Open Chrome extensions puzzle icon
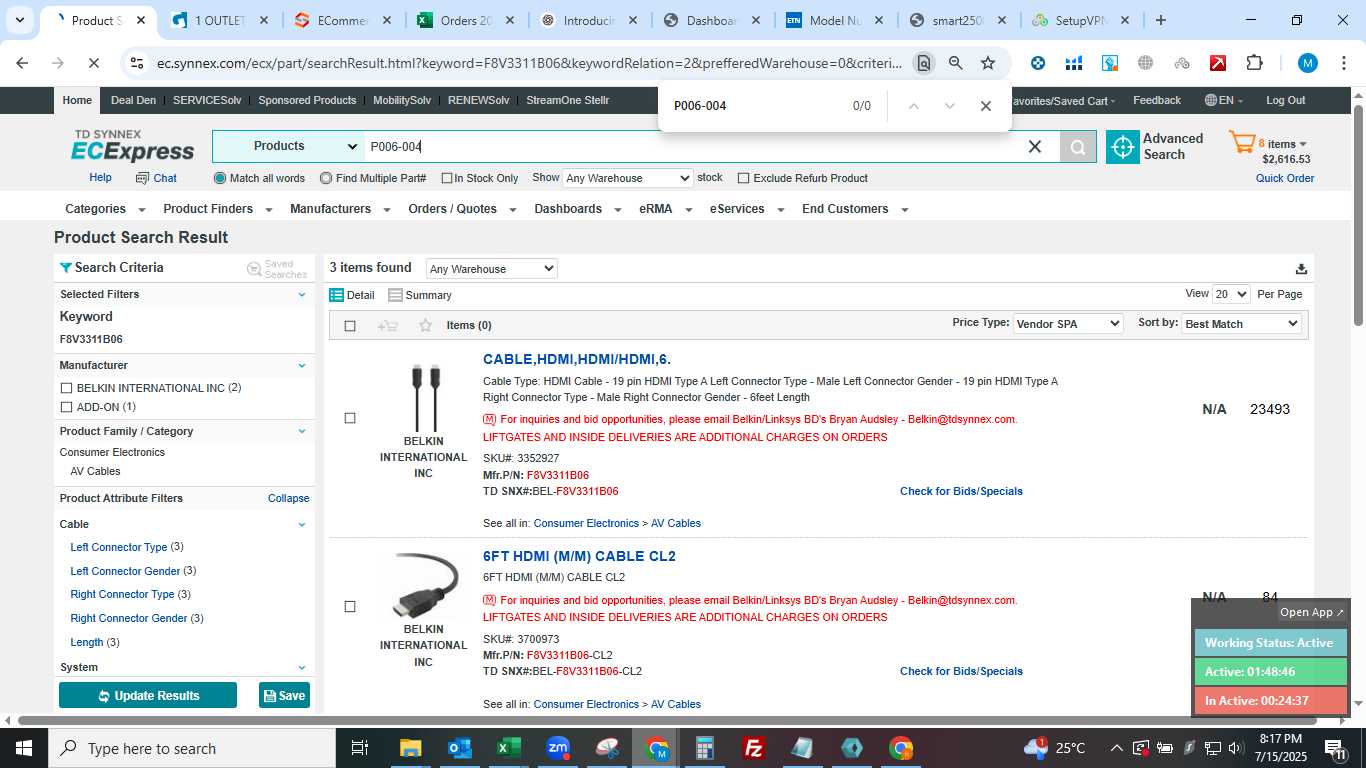 [x=1254, y=63]
